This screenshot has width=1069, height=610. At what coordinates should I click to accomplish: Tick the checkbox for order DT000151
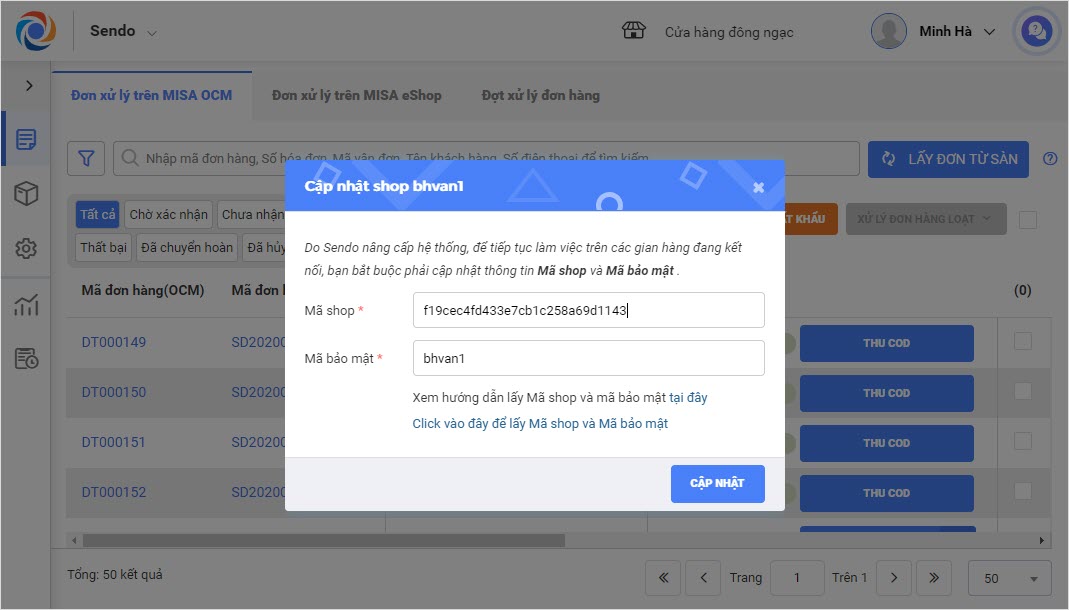1023,441
